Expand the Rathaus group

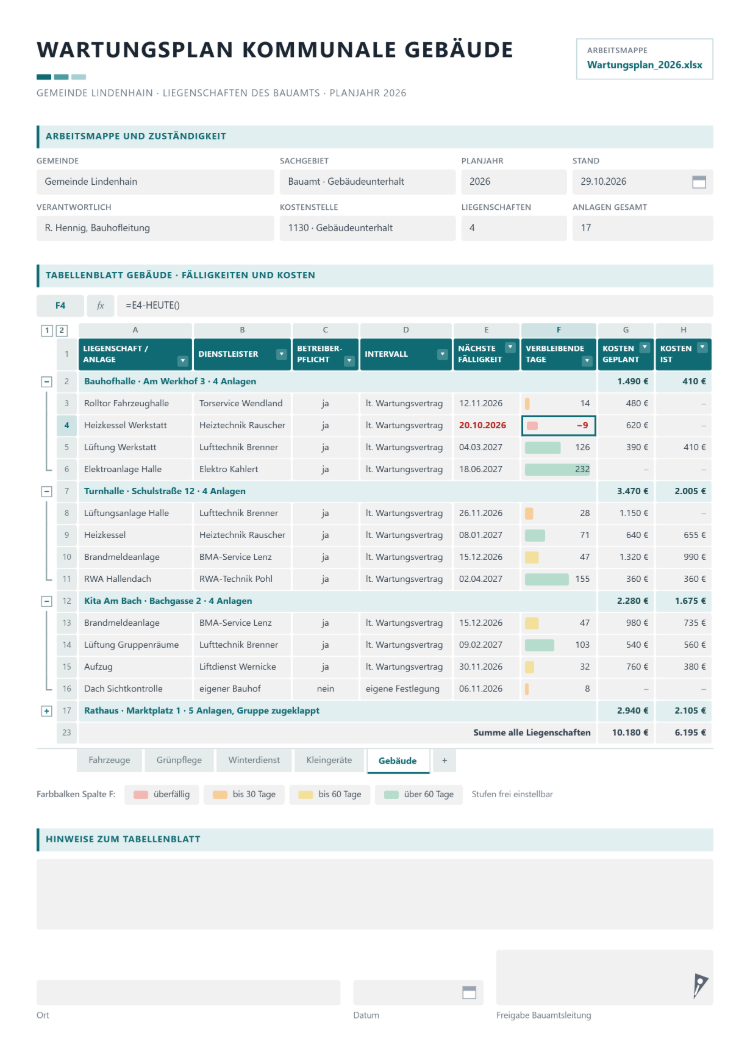pos(47,710)
